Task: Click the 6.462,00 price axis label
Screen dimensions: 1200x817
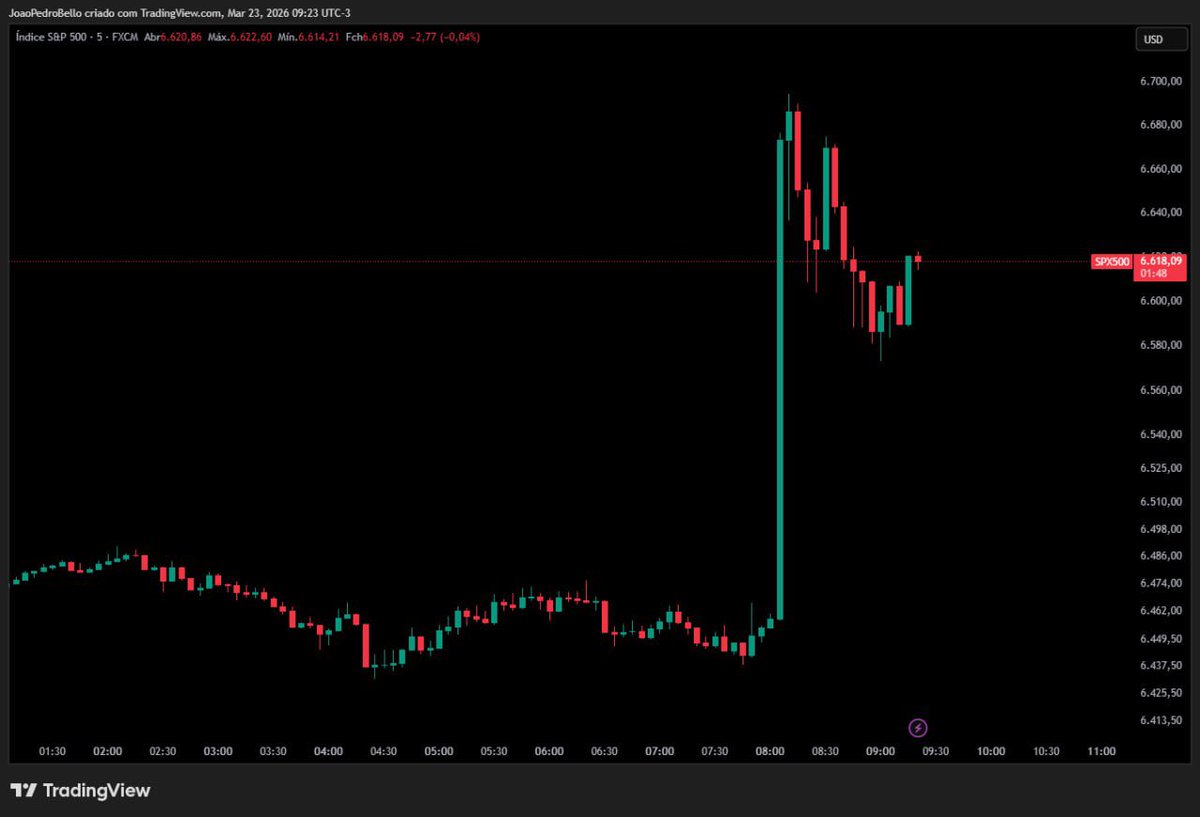Action: click(1161, 610)
